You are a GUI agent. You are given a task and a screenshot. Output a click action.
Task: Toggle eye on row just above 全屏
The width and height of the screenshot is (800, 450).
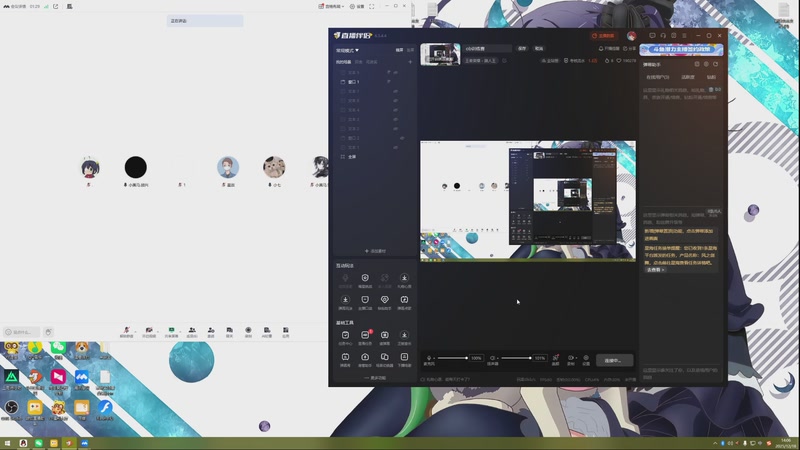[396, 147]
